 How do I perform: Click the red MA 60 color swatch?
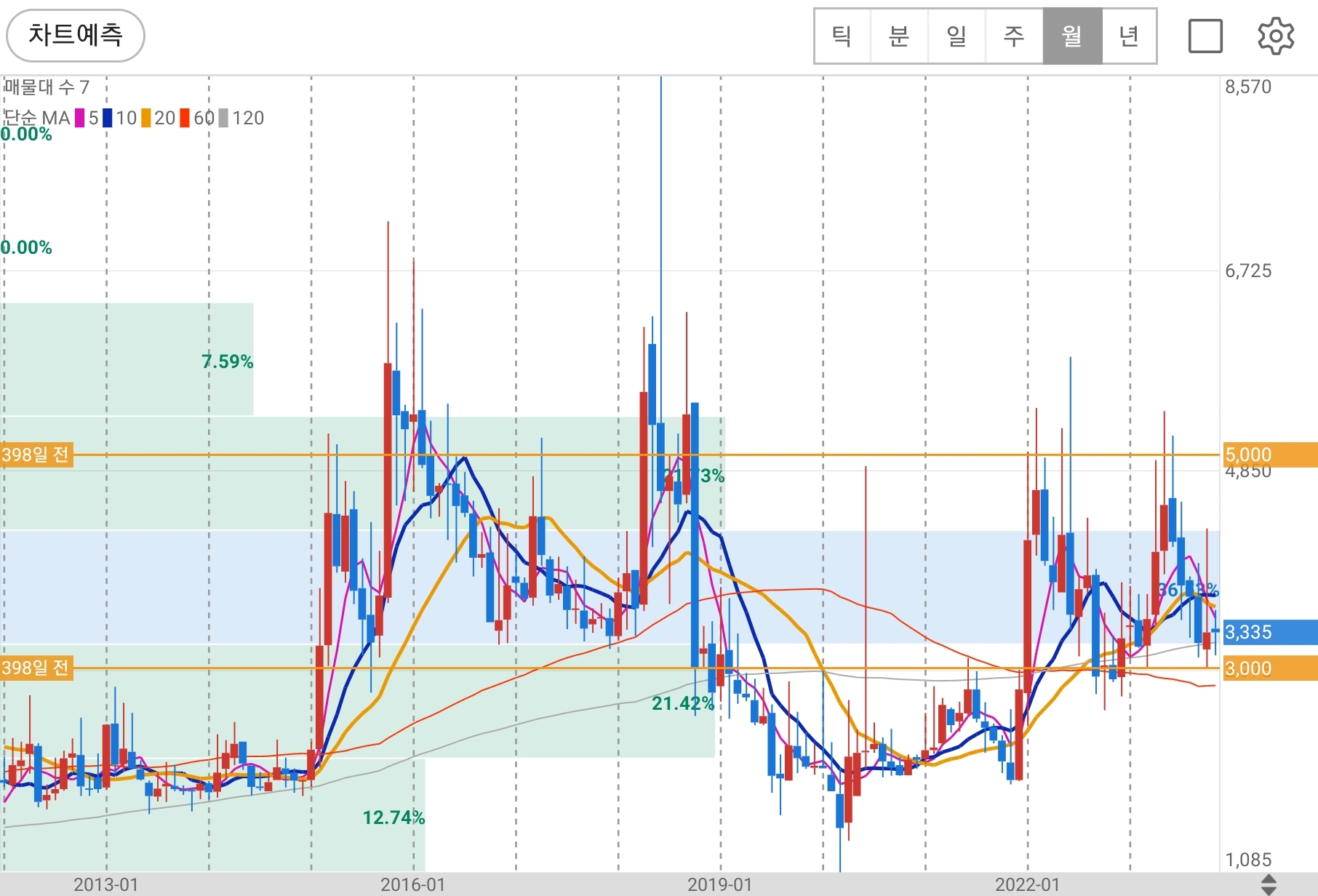pos(185,118)
